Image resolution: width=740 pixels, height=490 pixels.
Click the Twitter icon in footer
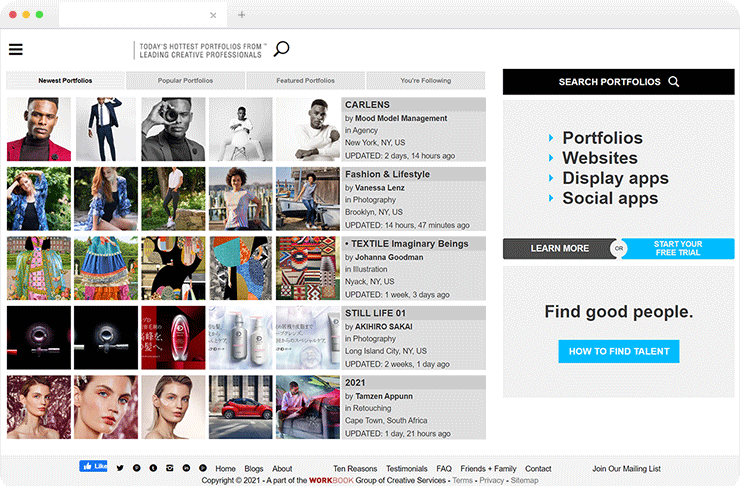pyautogui.click(x=120, y=468)
